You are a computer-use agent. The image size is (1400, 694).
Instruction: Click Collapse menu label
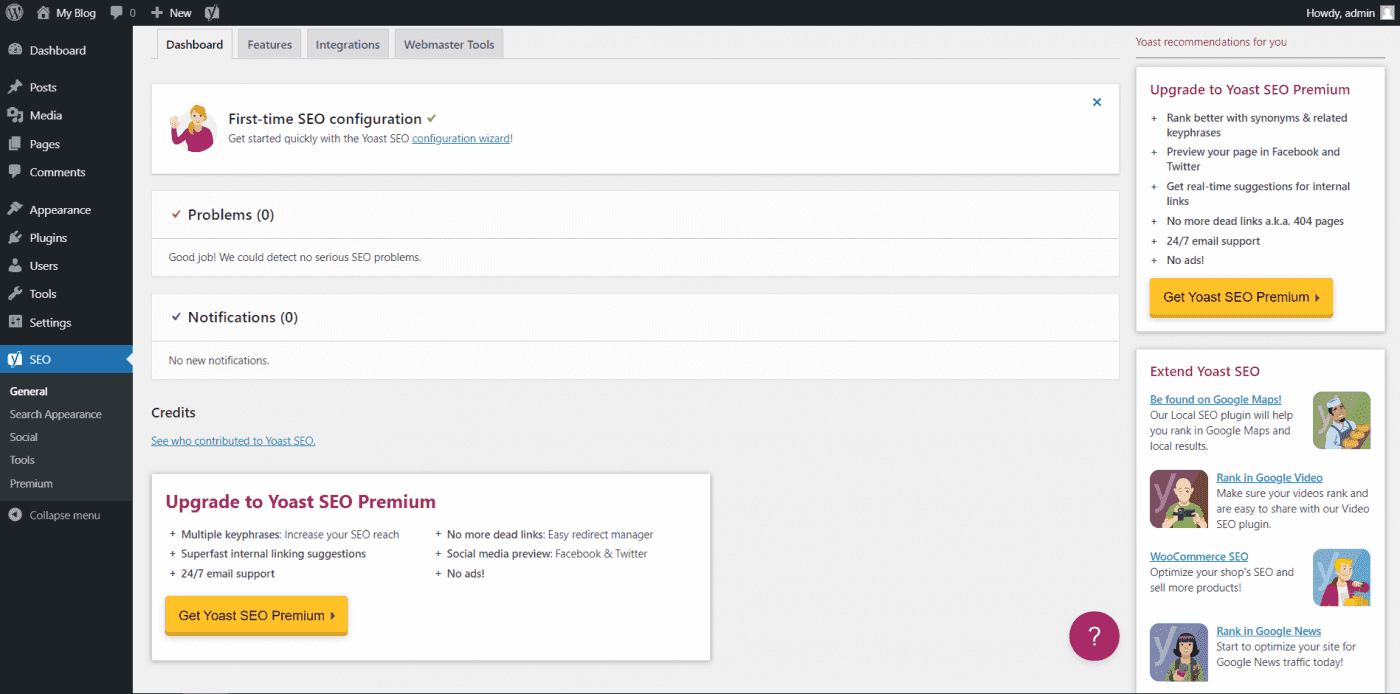(x=65, y=515)
